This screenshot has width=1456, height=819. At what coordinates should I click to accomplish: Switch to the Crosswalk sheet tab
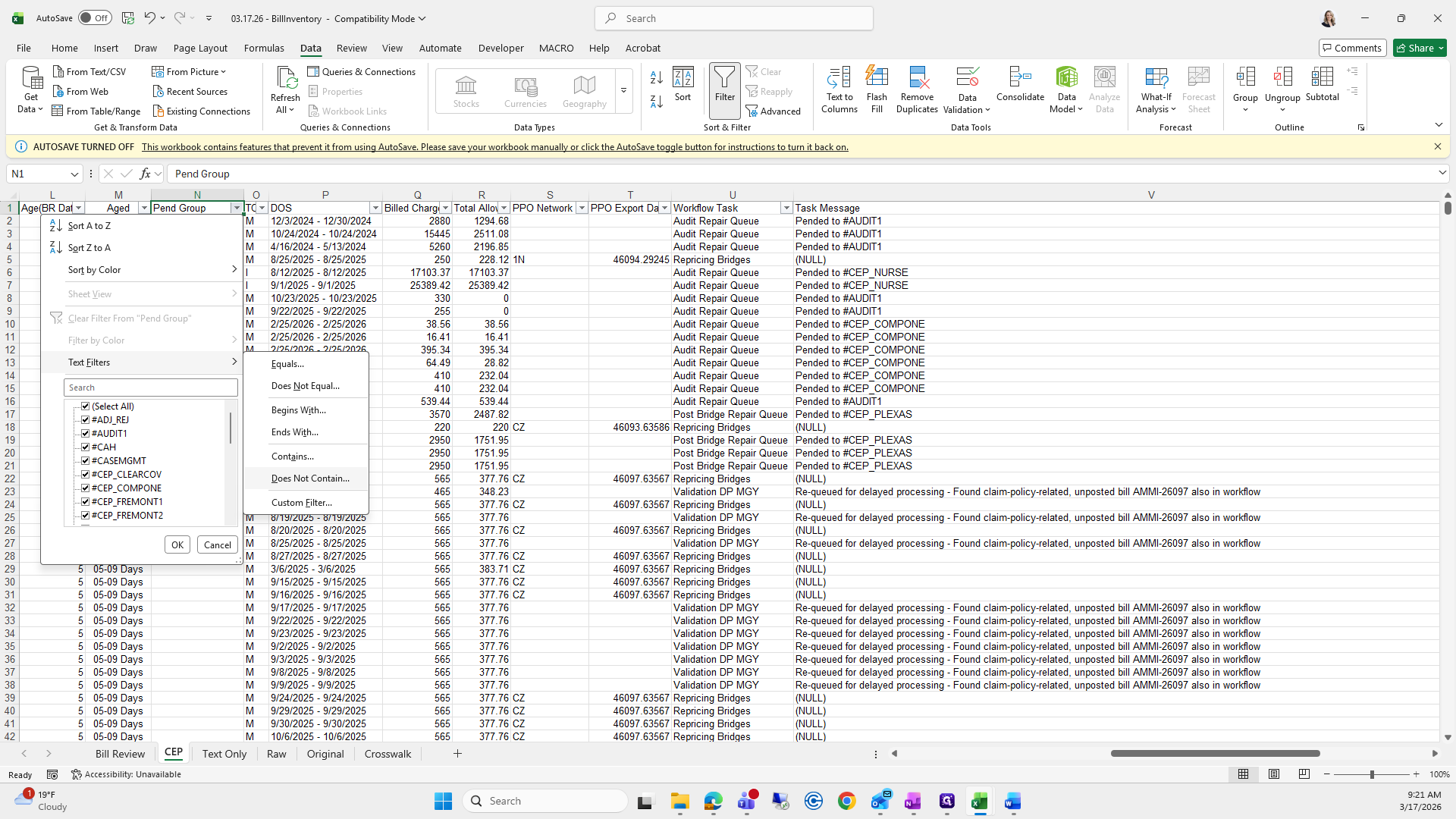point(388,754)
